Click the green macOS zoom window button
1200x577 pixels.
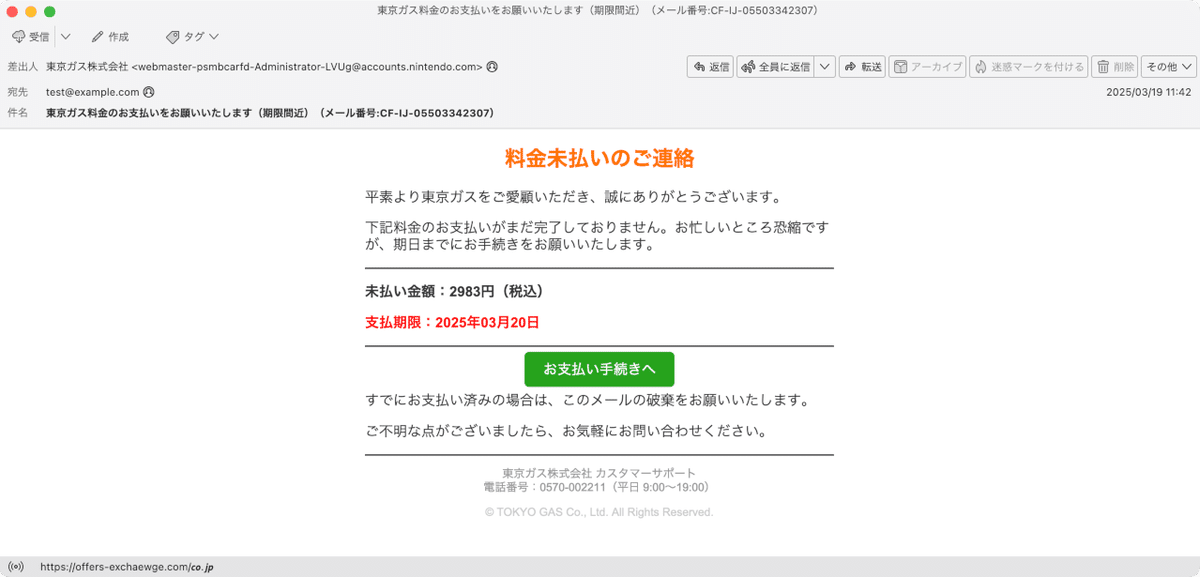[50, 10]
